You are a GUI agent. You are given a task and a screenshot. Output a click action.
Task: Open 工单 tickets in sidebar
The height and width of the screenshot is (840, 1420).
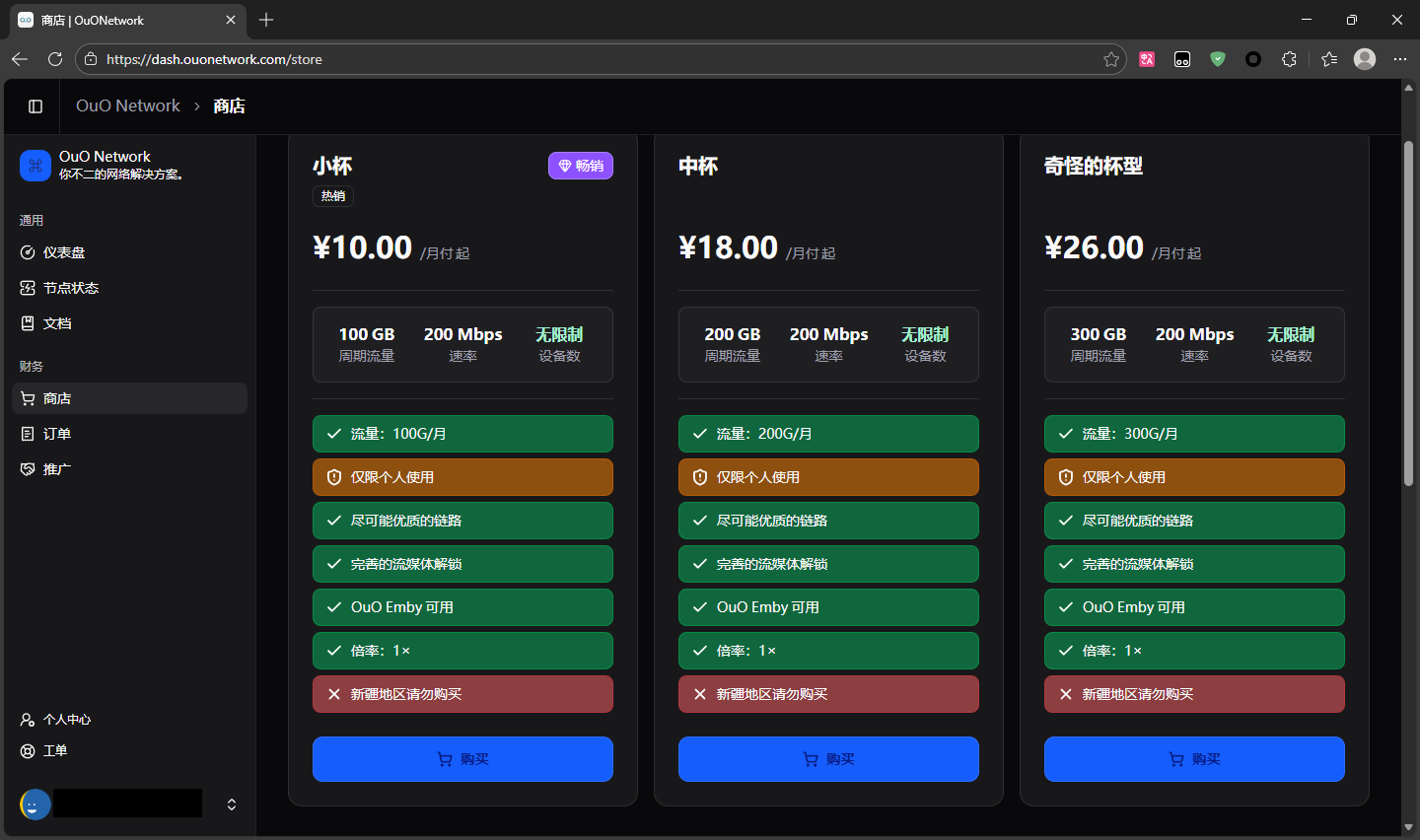point(55,751)
